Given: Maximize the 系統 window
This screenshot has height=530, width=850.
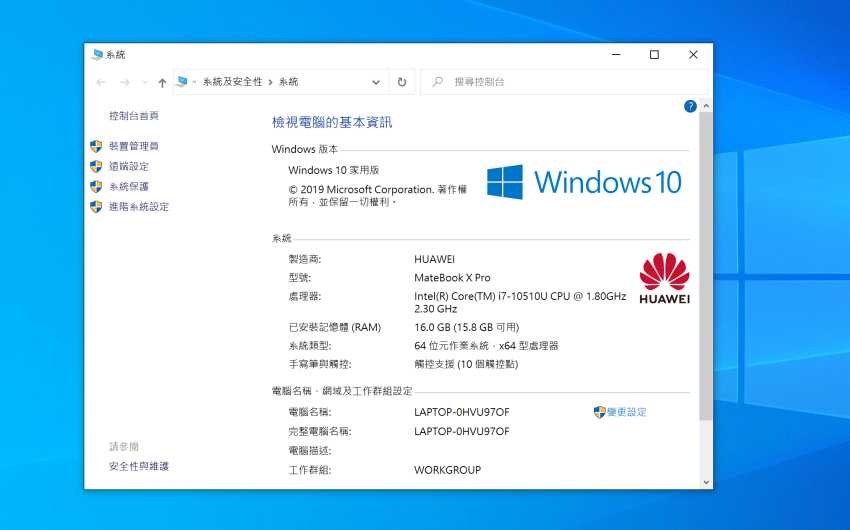Looking at the screenshot, I should click(x=654, y=55).
